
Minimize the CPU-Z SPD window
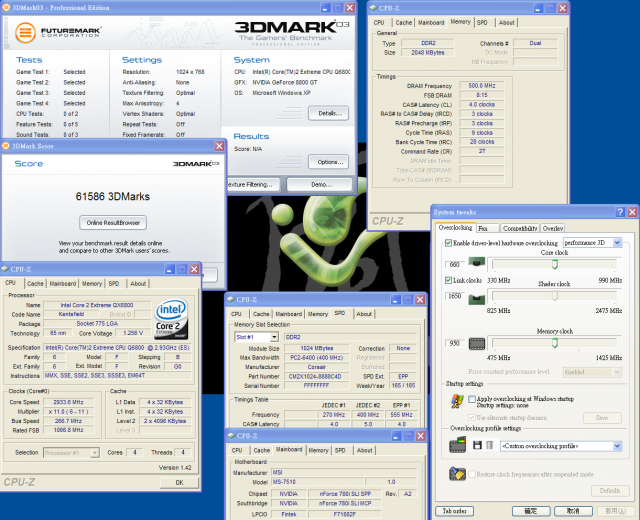tap(396, 300)
